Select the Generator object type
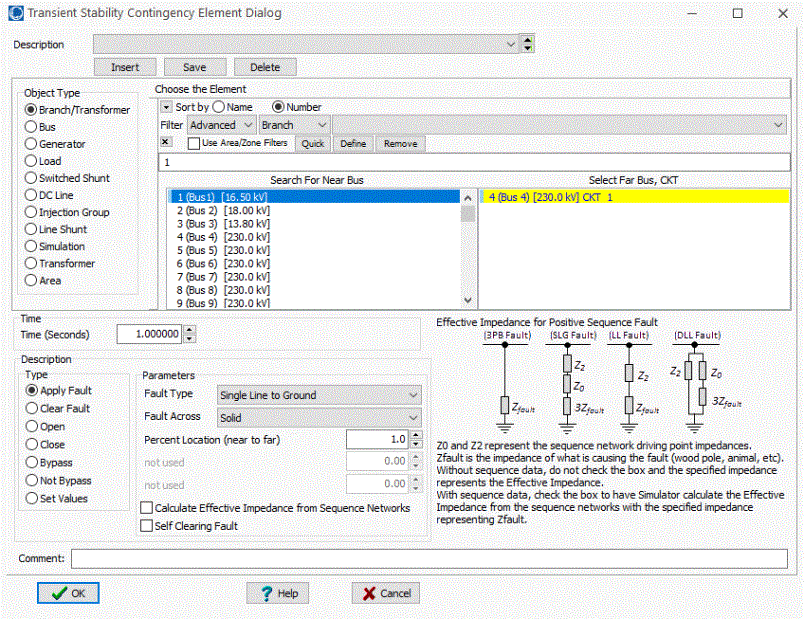This screenshot has width=804, height=619. point(30,144)
